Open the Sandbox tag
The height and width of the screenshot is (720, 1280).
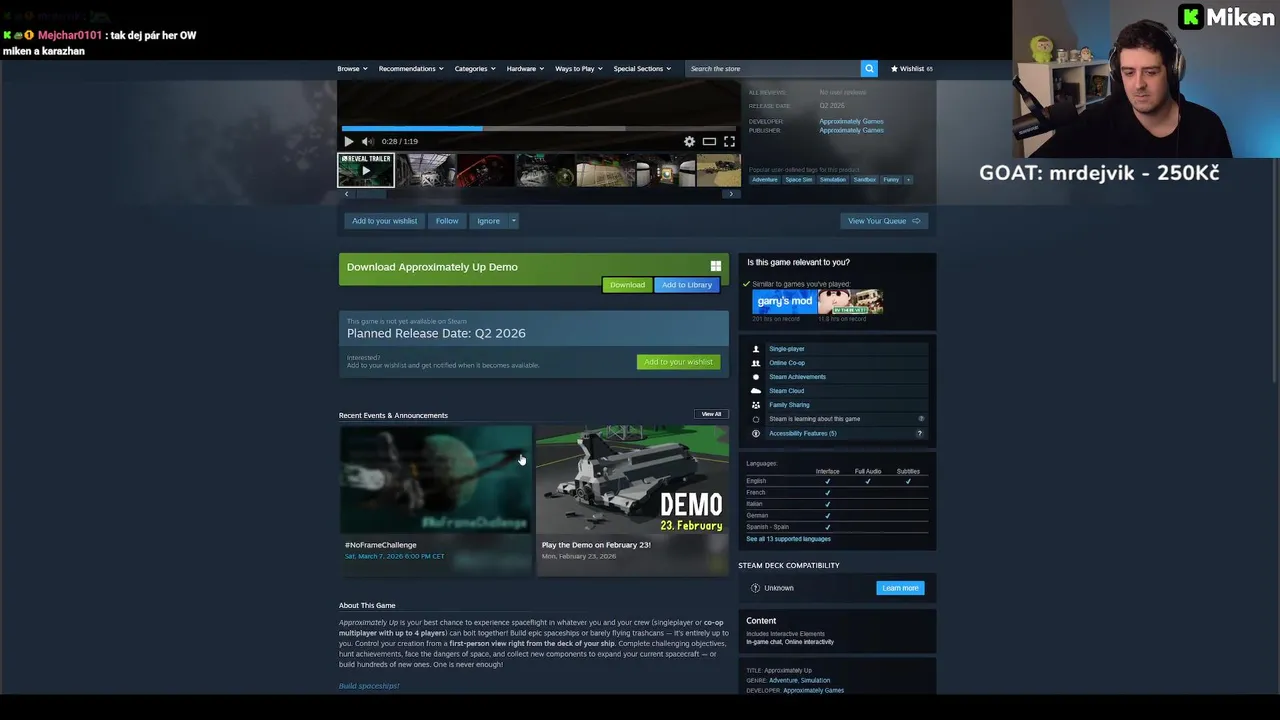(865, 180)
